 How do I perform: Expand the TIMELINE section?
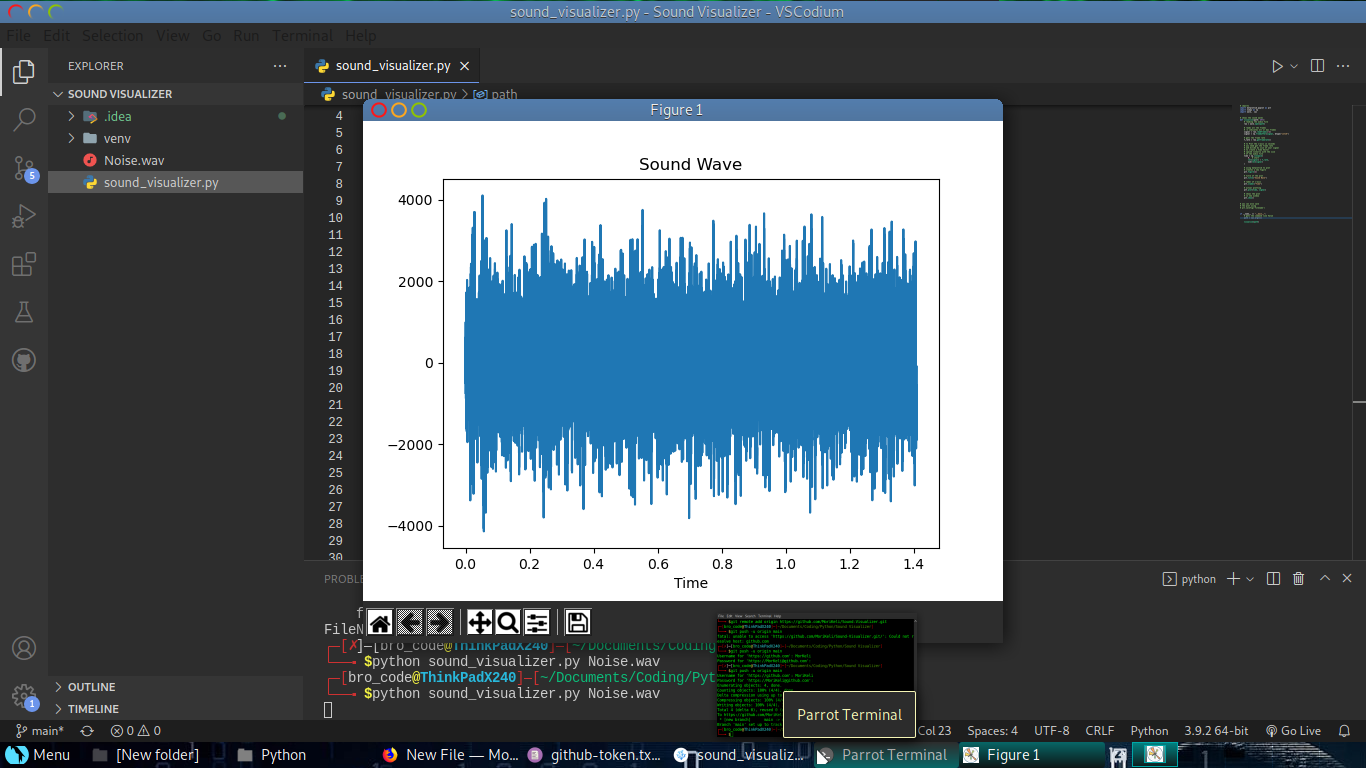[175, 709]
